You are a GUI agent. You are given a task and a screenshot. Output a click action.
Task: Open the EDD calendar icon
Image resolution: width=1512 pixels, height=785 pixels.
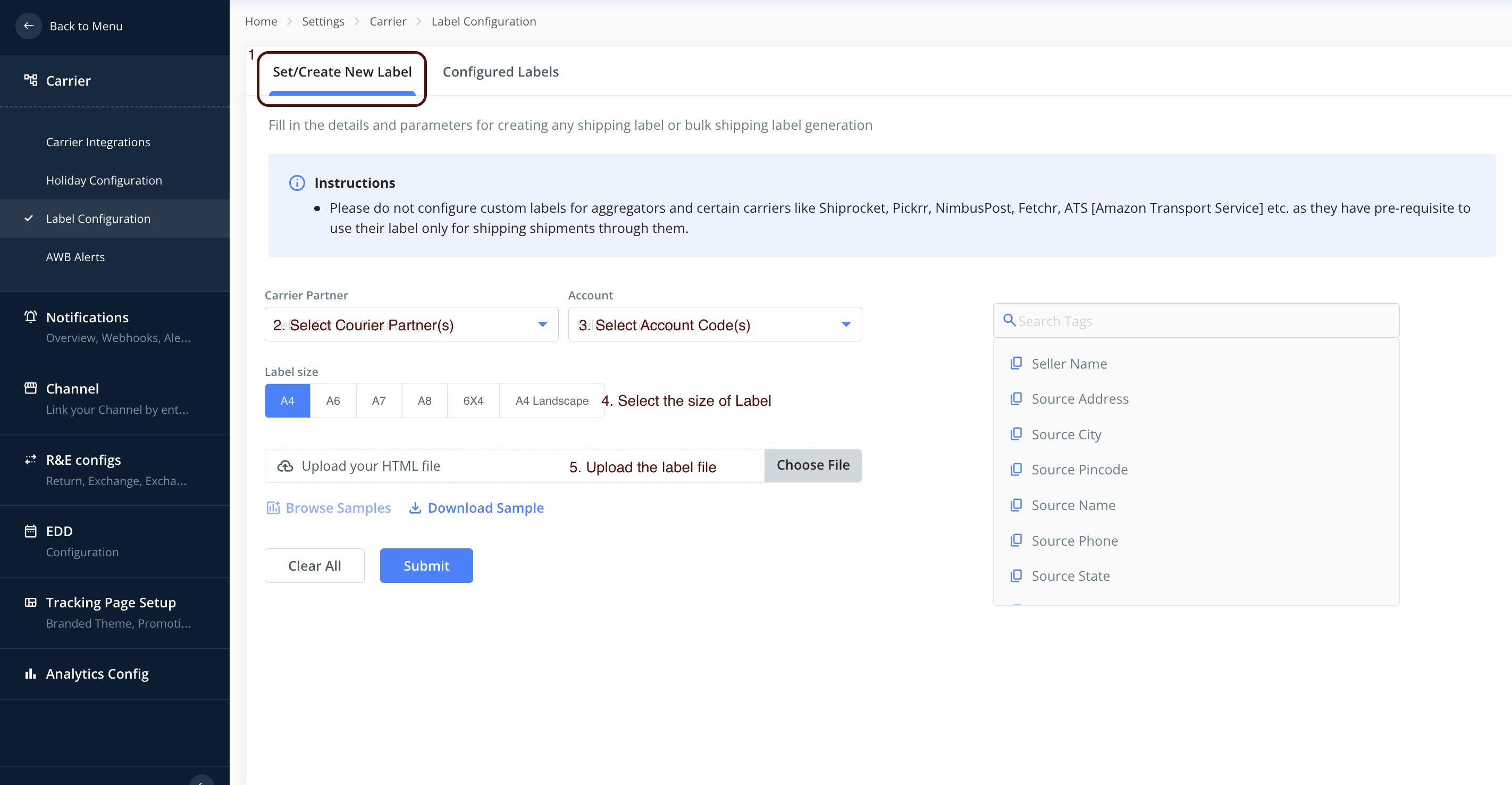(x=30, y=531)
